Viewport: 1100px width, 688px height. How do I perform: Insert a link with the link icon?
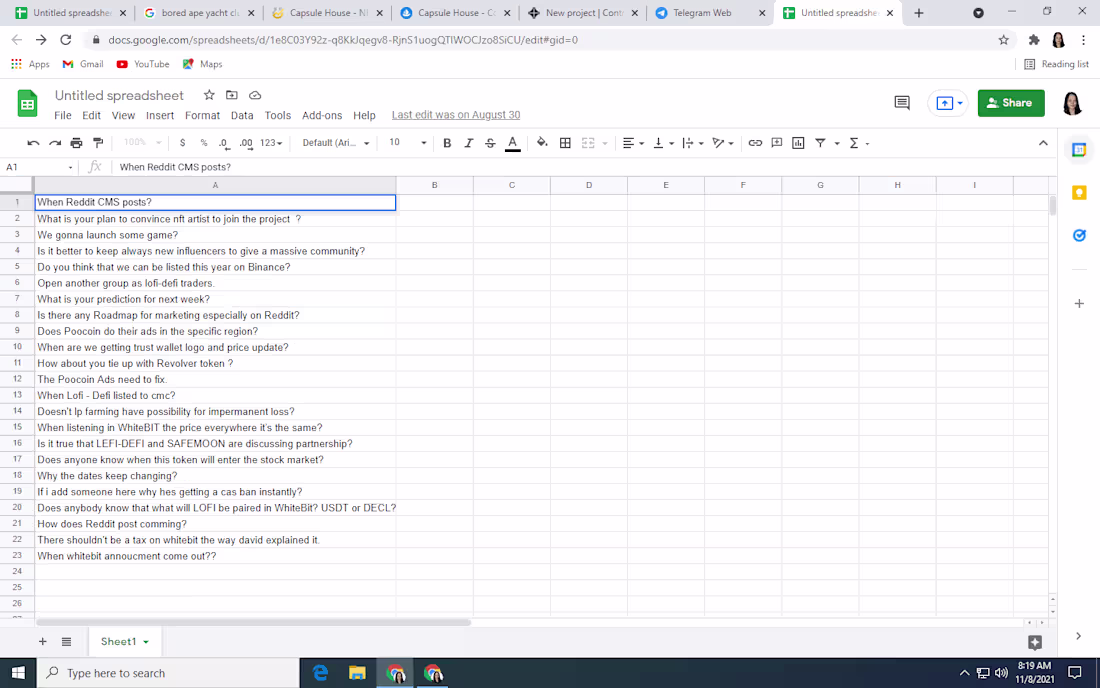point(755,142)
